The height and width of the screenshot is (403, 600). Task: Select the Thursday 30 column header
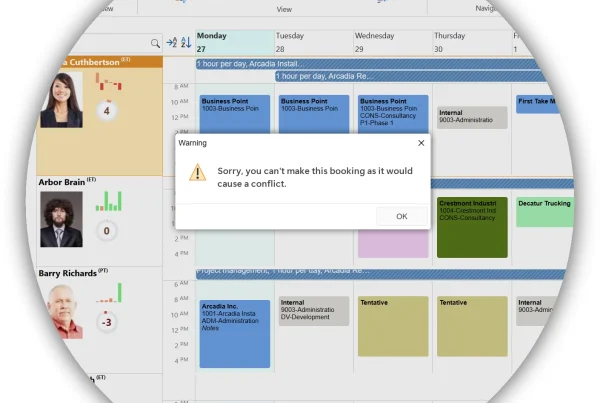pyautogui.click(x=472, y=42)
